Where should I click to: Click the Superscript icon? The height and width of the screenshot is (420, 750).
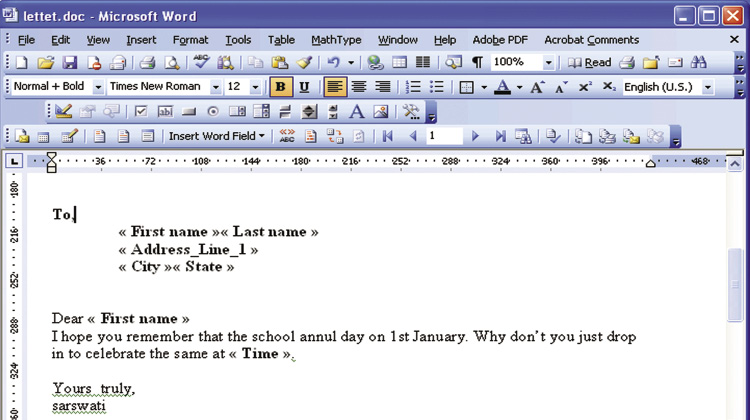586,87
